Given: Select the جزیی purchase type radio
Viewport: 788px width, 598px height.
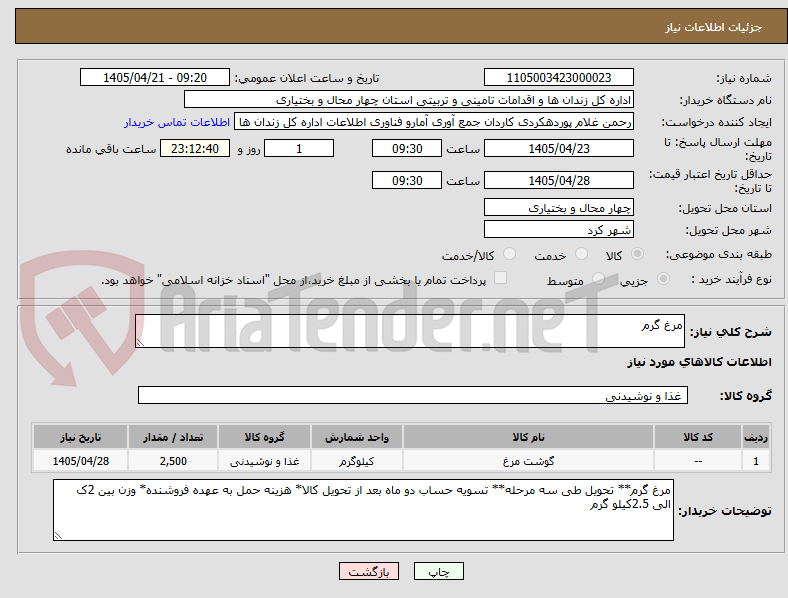Looking at the screenshot, I should coord(663,278).
